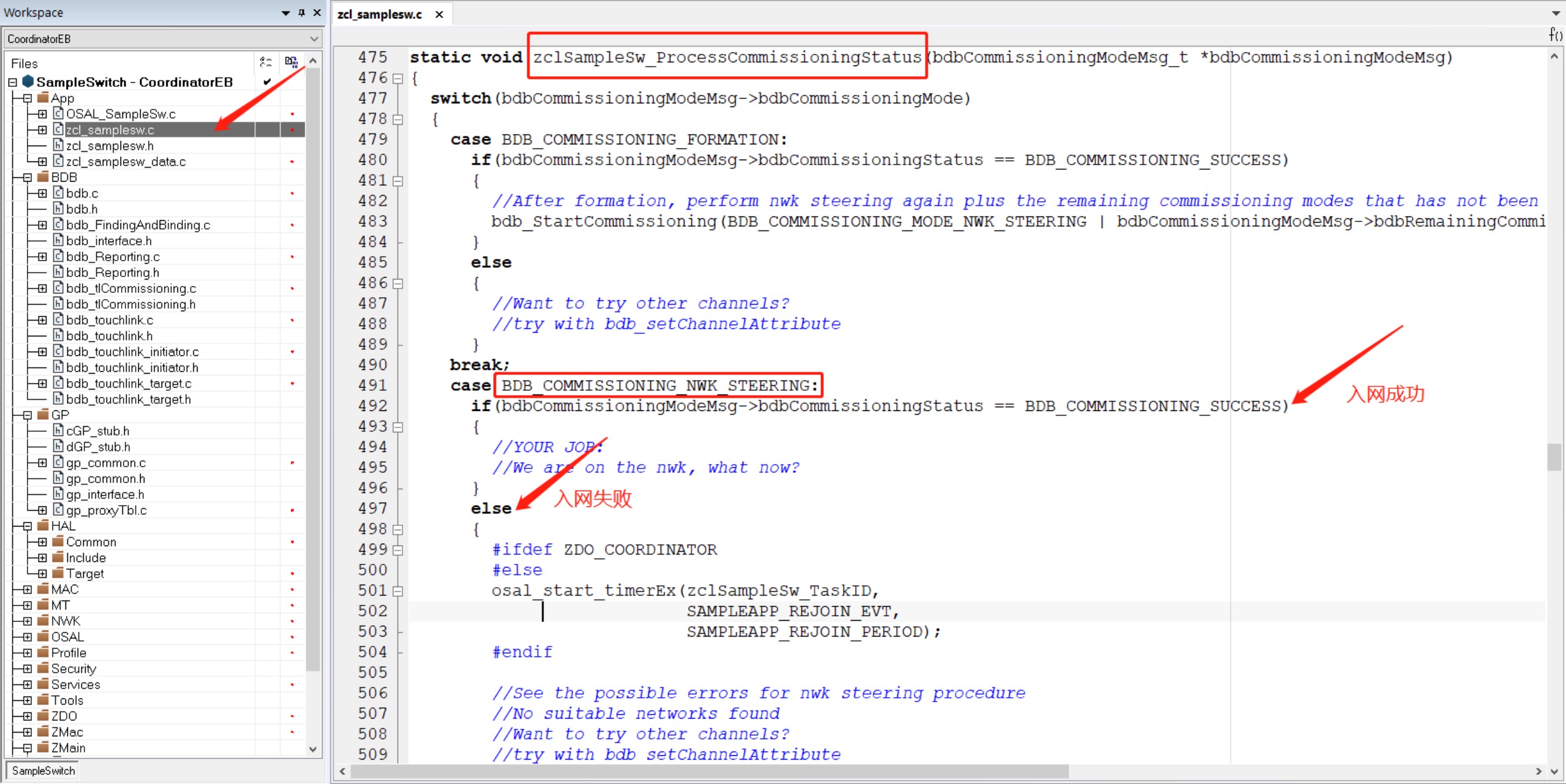1566x784 pixels.
Task: Click the editor horizontal scrollbar thumb
Action: 710,771
